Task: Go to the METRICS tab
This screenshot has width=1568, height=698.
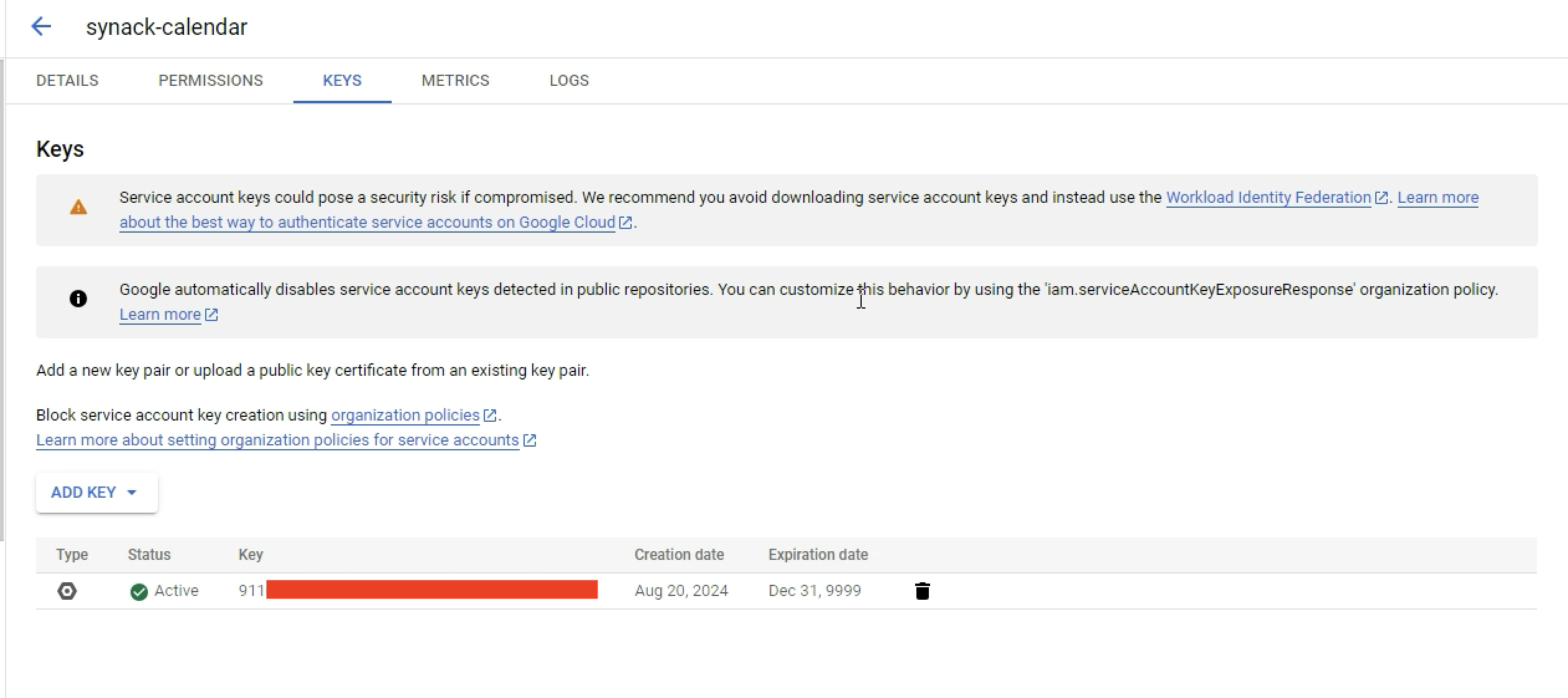Action: [455, 80]
